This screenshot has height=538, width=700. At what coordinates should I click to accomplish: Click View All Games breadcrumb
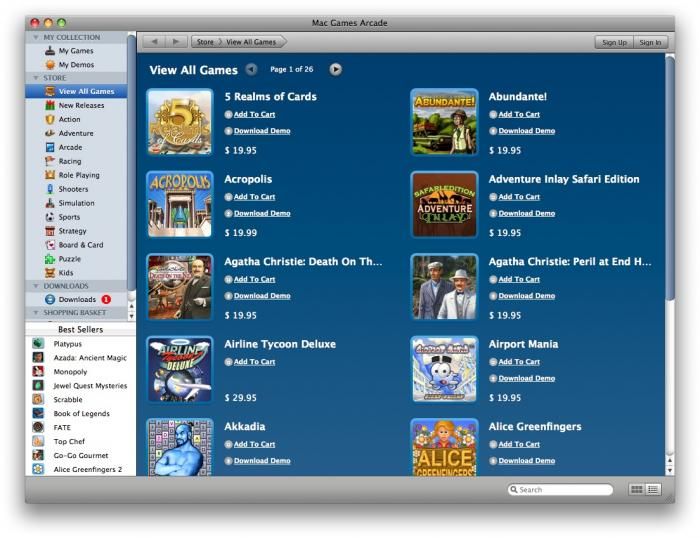[x=251, y=42]
